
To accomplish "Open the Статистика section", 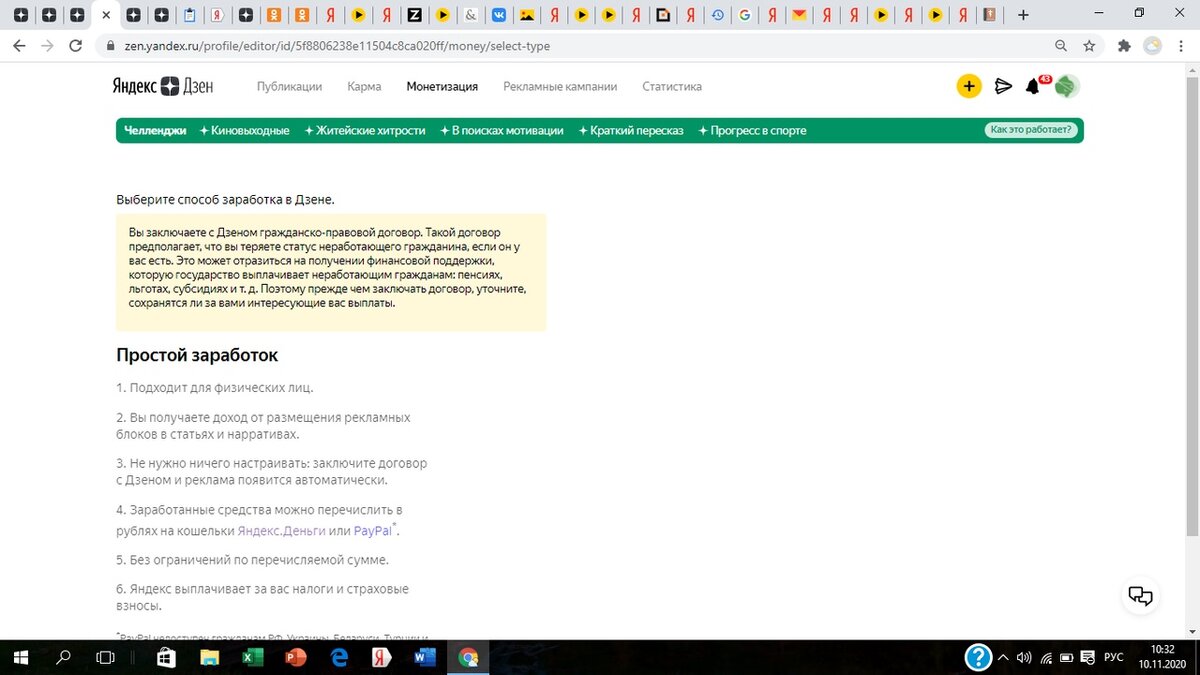I will 672,87.
